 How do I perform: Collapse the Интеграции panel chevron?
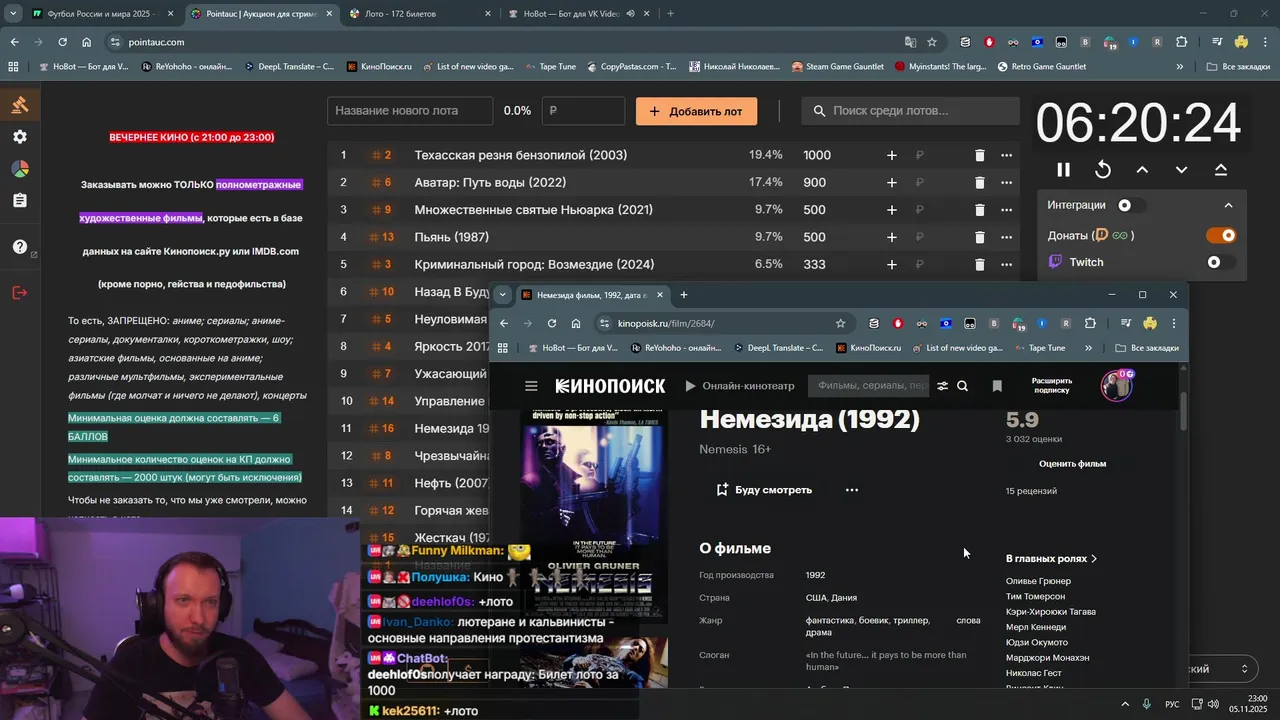click(1228, 205)
